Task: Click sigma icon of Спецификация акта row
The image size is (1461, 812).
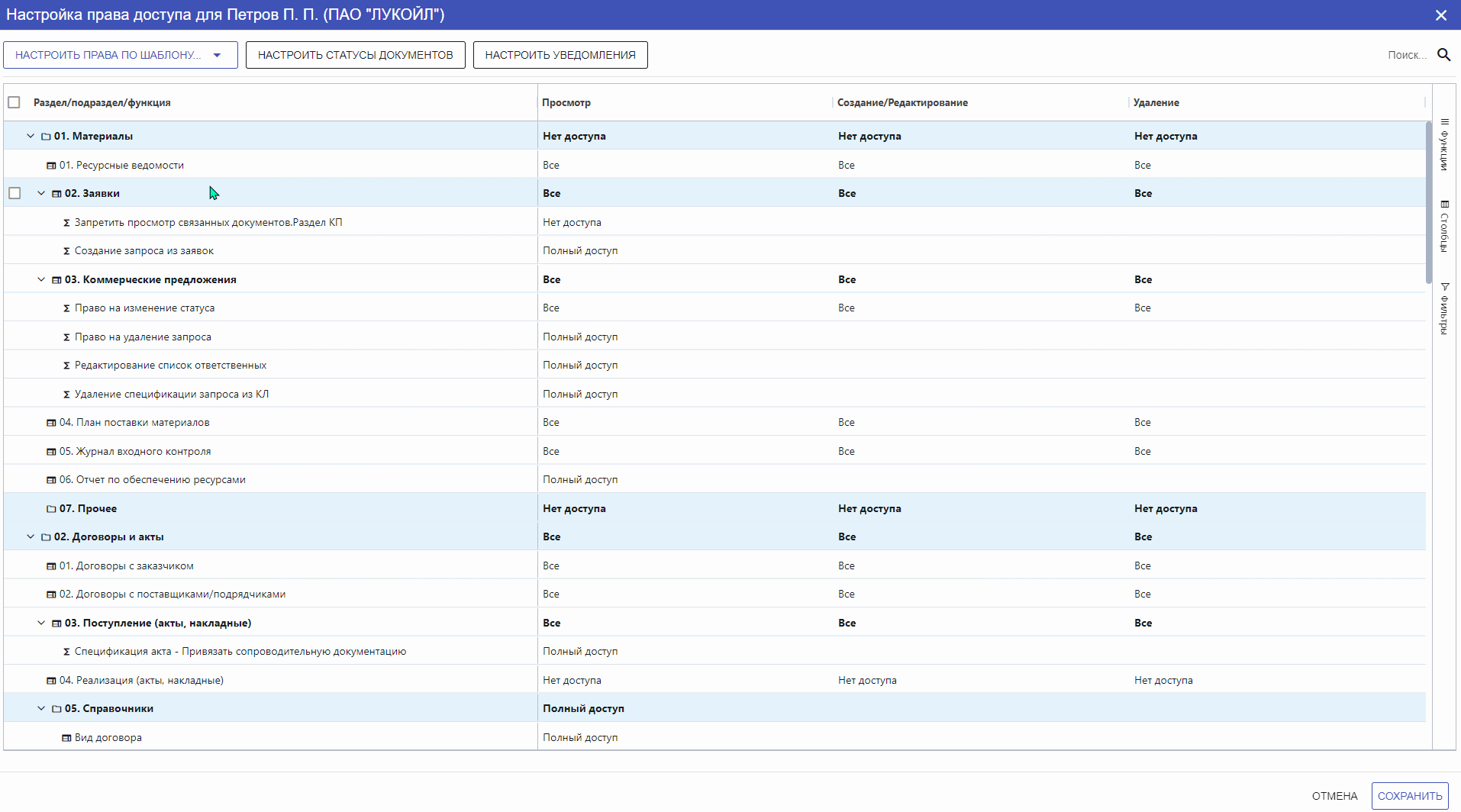Action: pos(66,652)
